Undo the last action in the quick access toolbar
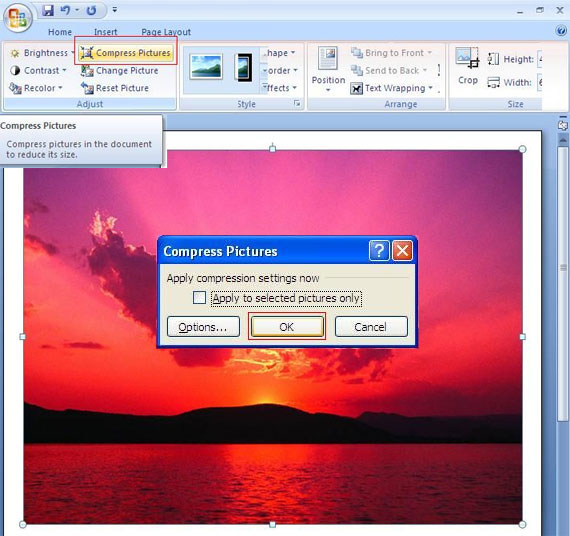Screen dimensions: 570x536 point(65,10)
